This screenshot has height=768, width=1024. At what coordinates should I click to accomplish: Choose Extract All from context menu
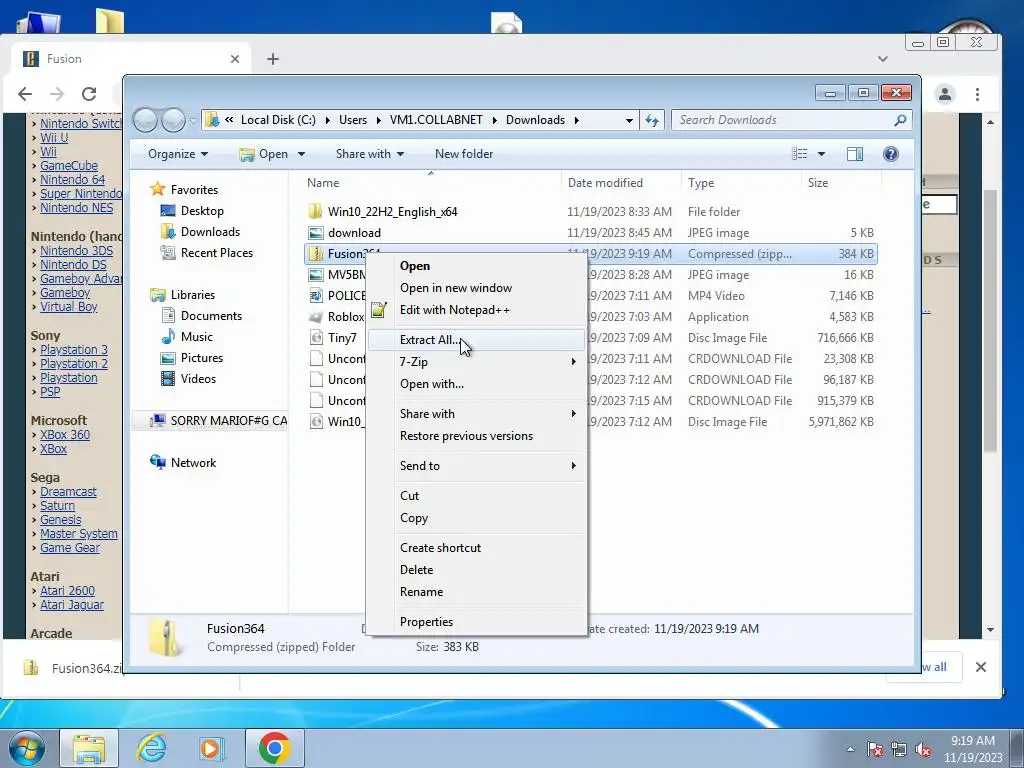click(477, 340)
